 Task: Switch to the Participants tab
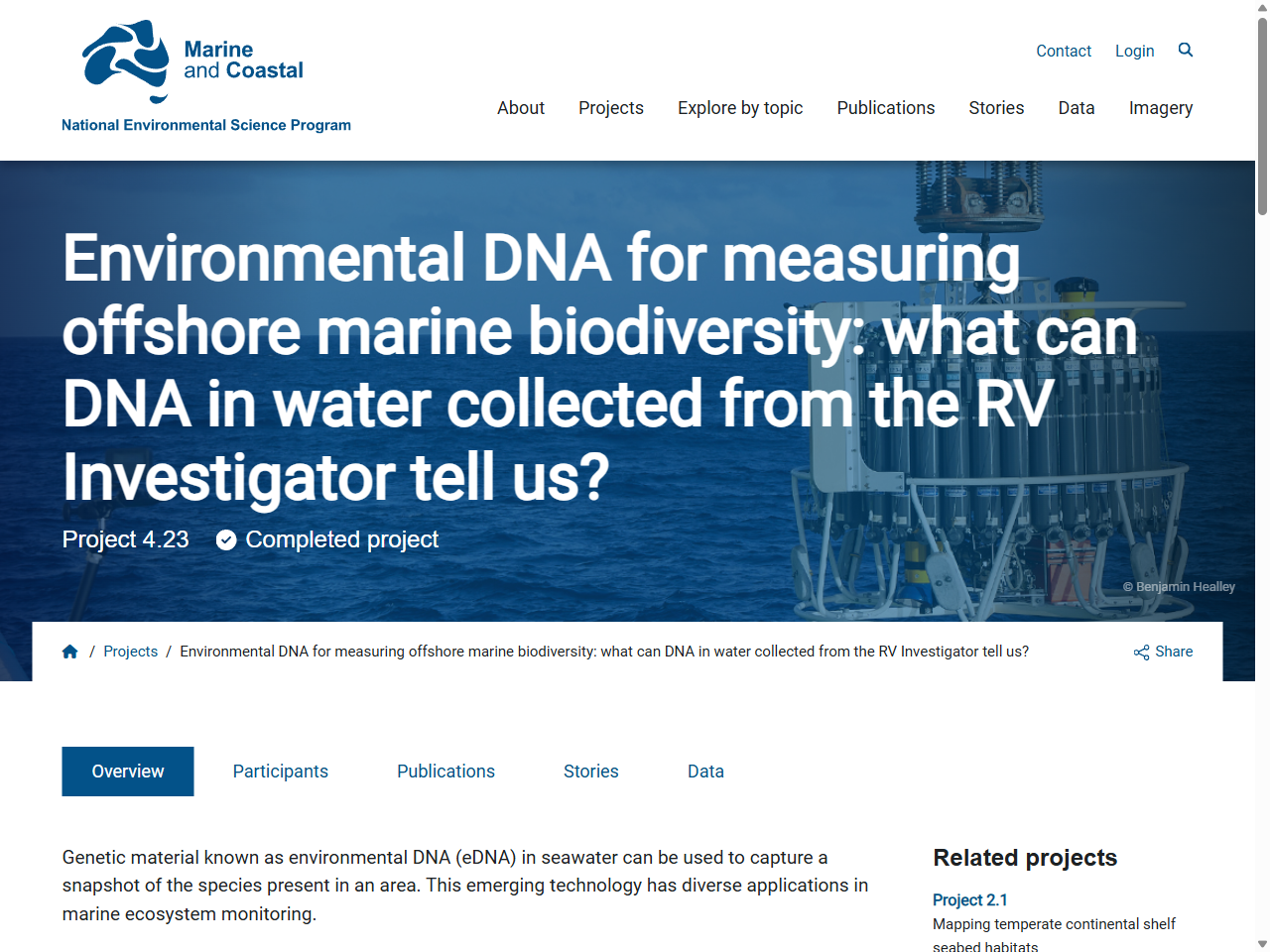pyautogui.click(x=281, y=772)
